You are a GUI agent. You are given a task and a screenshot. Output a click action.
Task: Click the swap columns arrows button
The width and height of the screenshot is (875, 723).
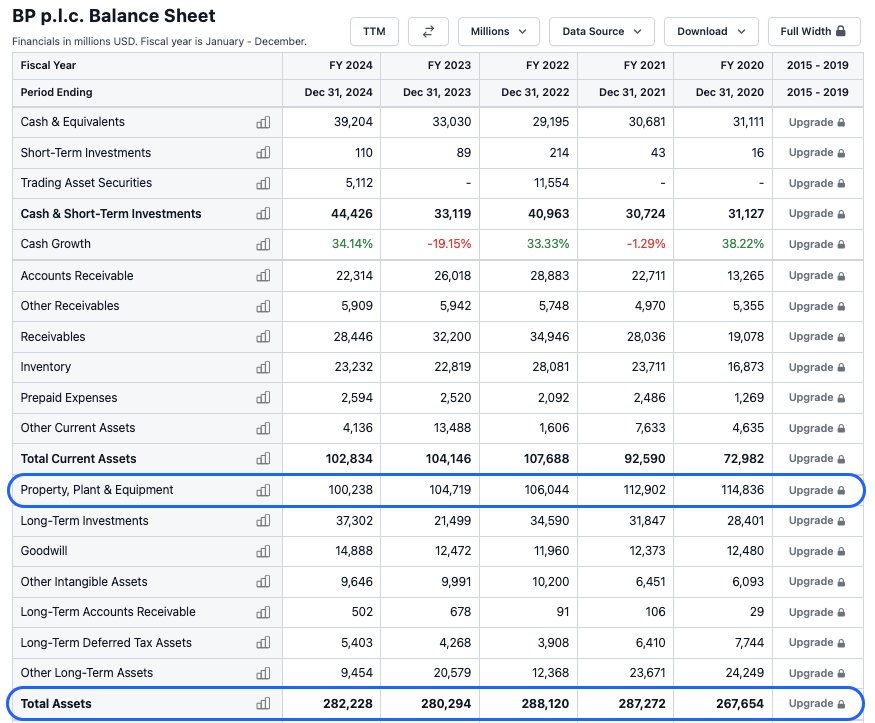tap(428, 31)
